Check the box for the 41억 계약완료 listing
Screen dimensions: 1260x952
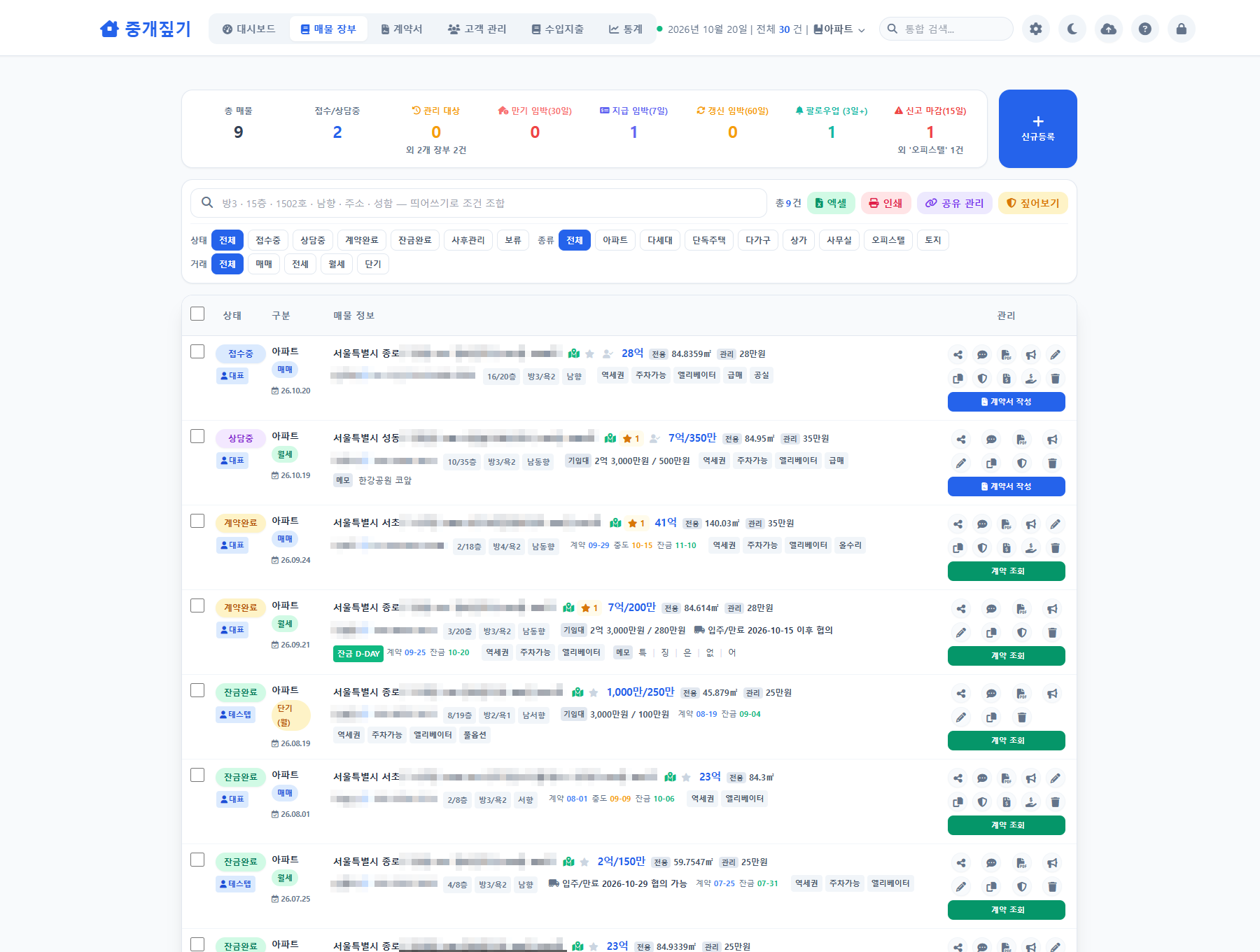(x=197, y=521)
